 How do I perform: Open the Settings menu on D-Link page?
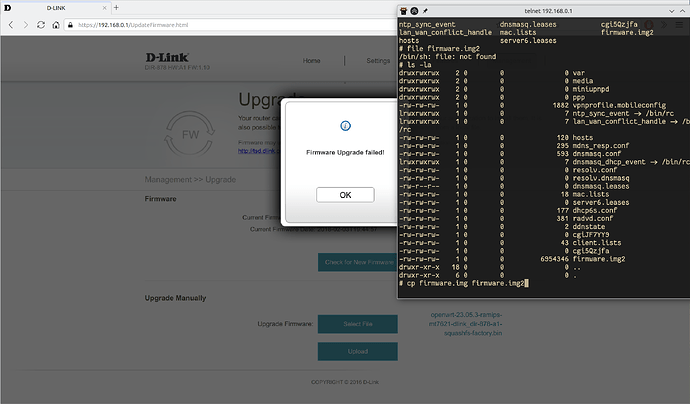point(378,61)
